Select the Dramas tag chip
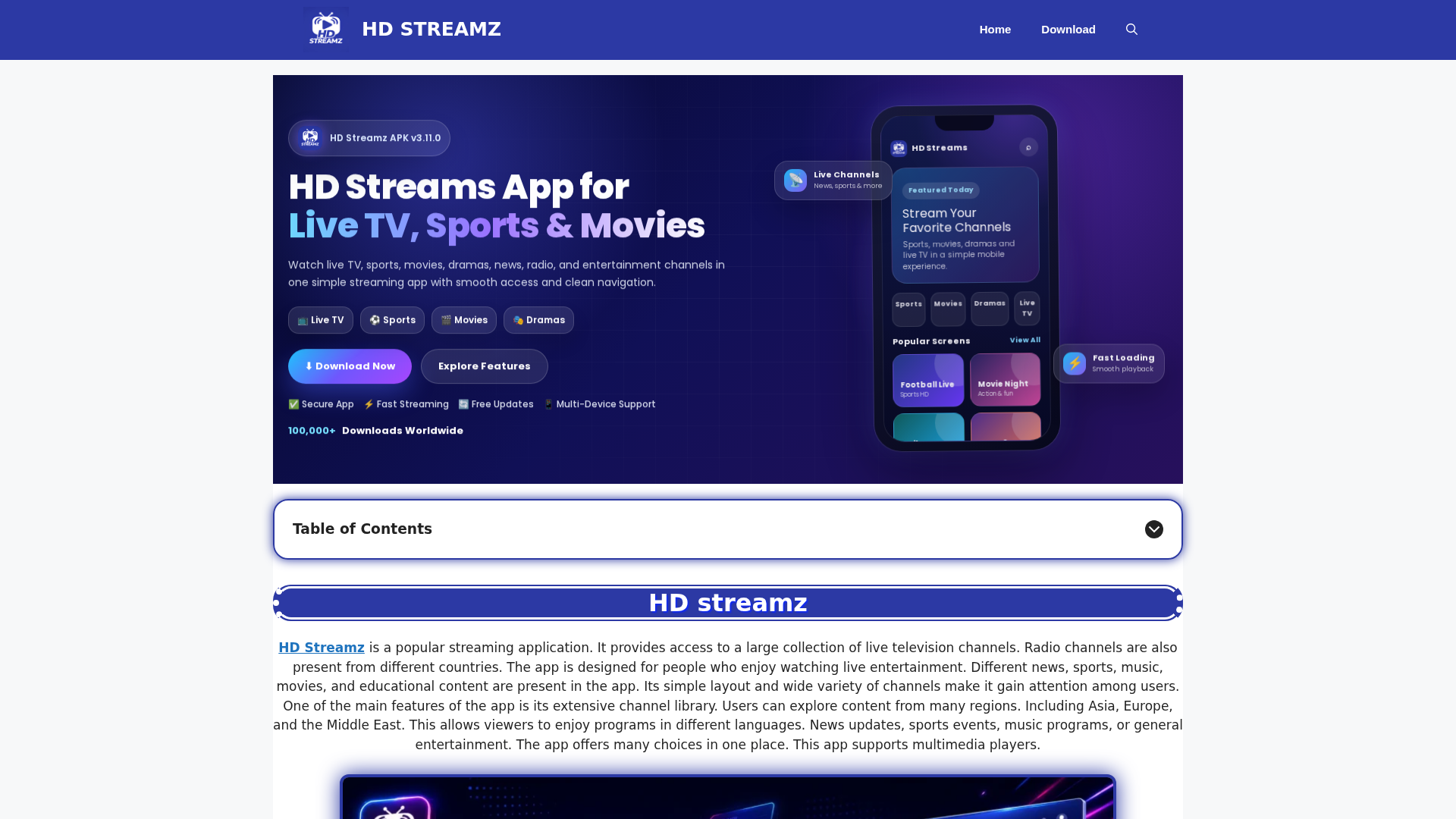1456x819 pixels. tap(538, 320)
